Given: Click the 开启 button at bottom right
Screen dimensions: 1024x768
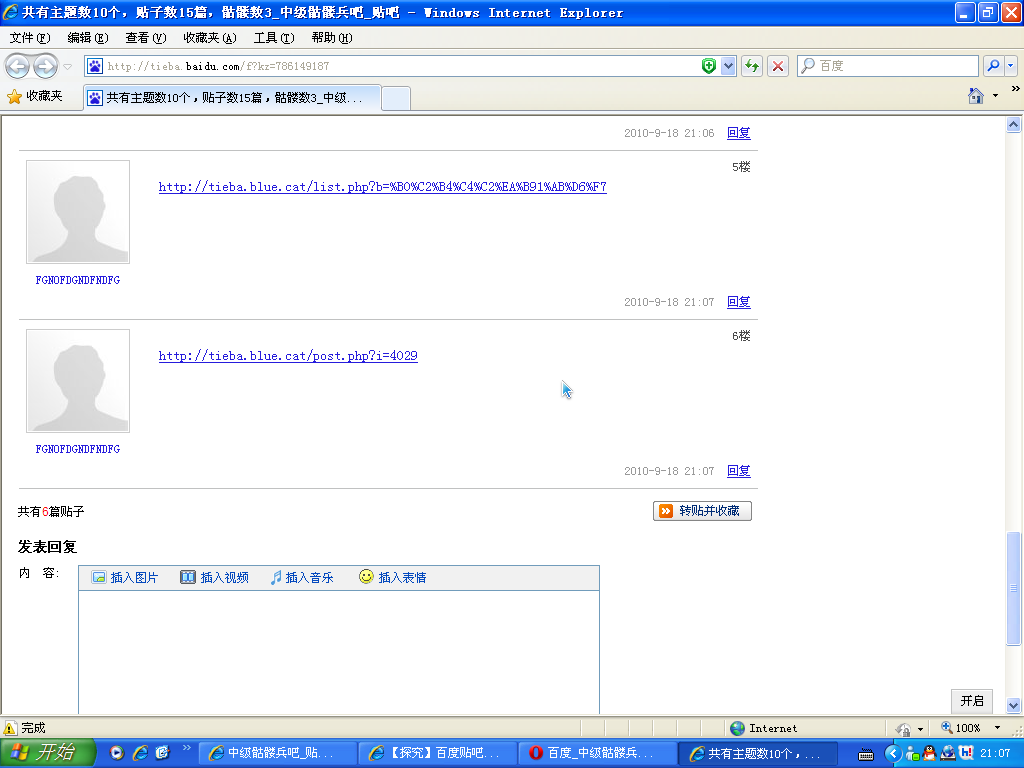Looking at the screenshot, I should pos(972,701).
